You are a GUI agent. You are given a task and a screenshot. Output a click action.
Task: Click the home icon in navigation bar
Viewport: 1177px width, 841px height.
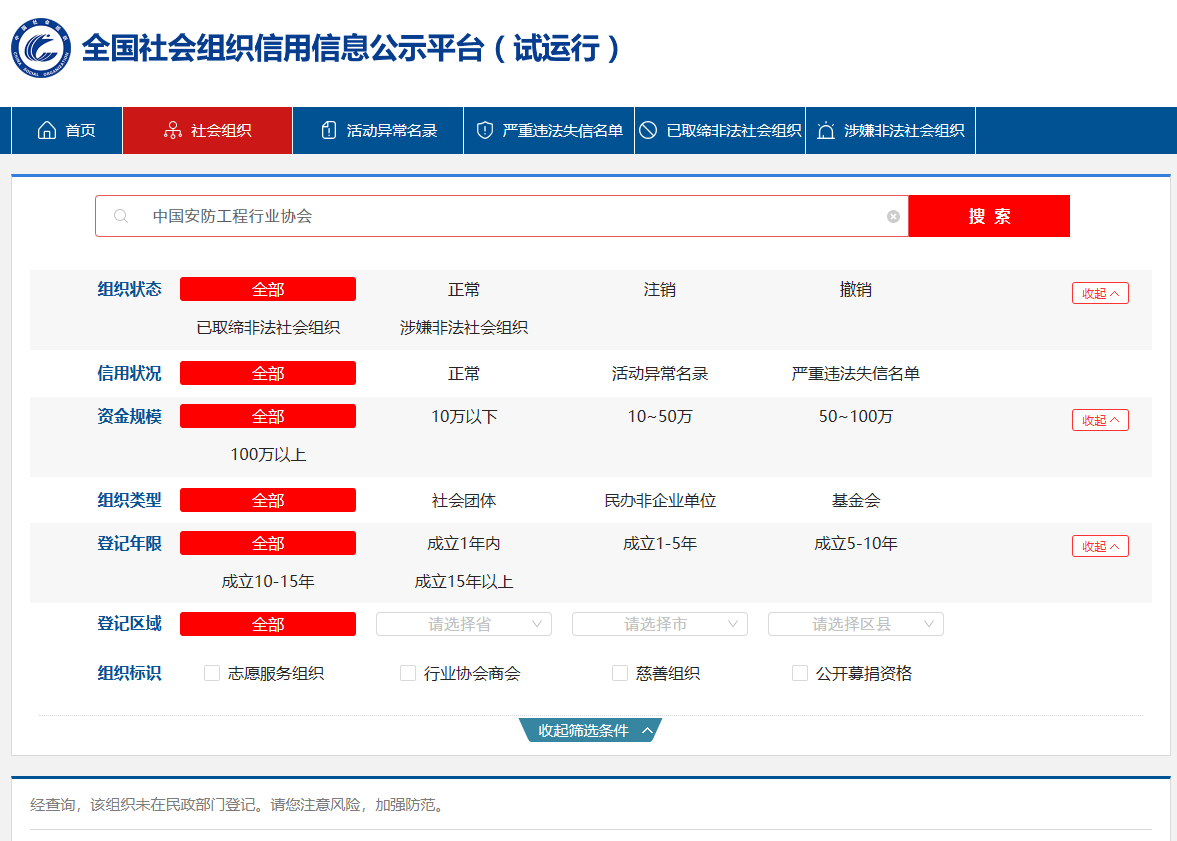tap(46, 131)
